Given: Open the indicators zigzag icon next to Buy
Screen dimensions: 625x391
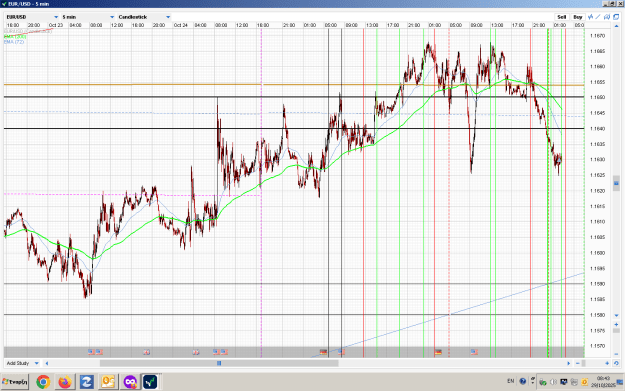Looking at the screenshot, I should (x=590, y=17).
